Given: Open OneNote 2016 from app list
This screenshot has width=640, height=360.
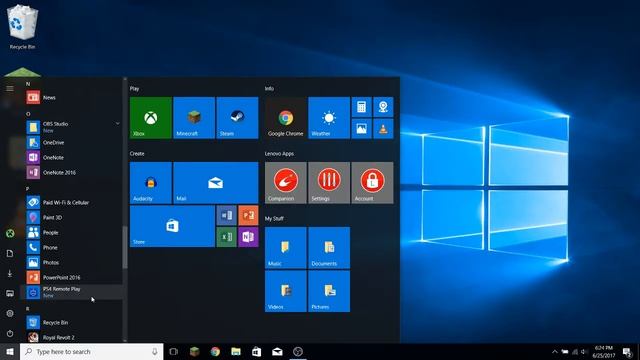Looking at the screenshot, I should 71,173.
